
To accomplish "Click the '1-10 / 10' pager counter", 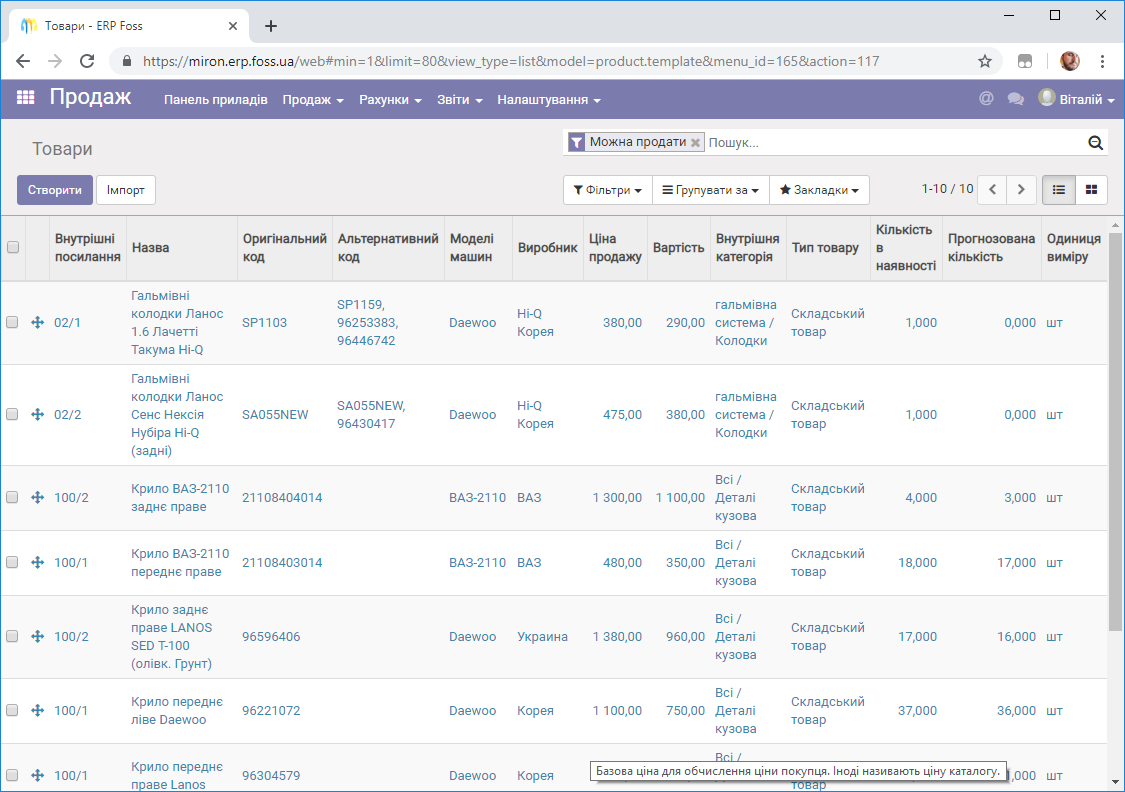I will 947,189.
